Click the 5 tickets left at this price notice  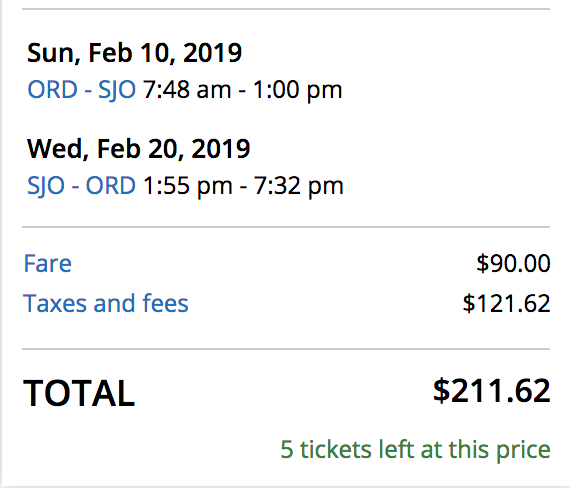pos(416,450)
